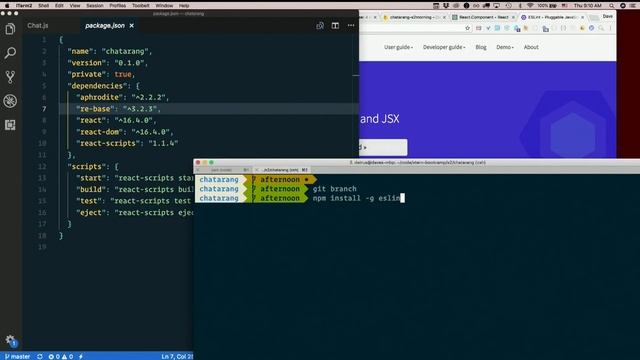
Task: Click the Open Changes icon in editor toolbar
Action: (x=320, y=25)
